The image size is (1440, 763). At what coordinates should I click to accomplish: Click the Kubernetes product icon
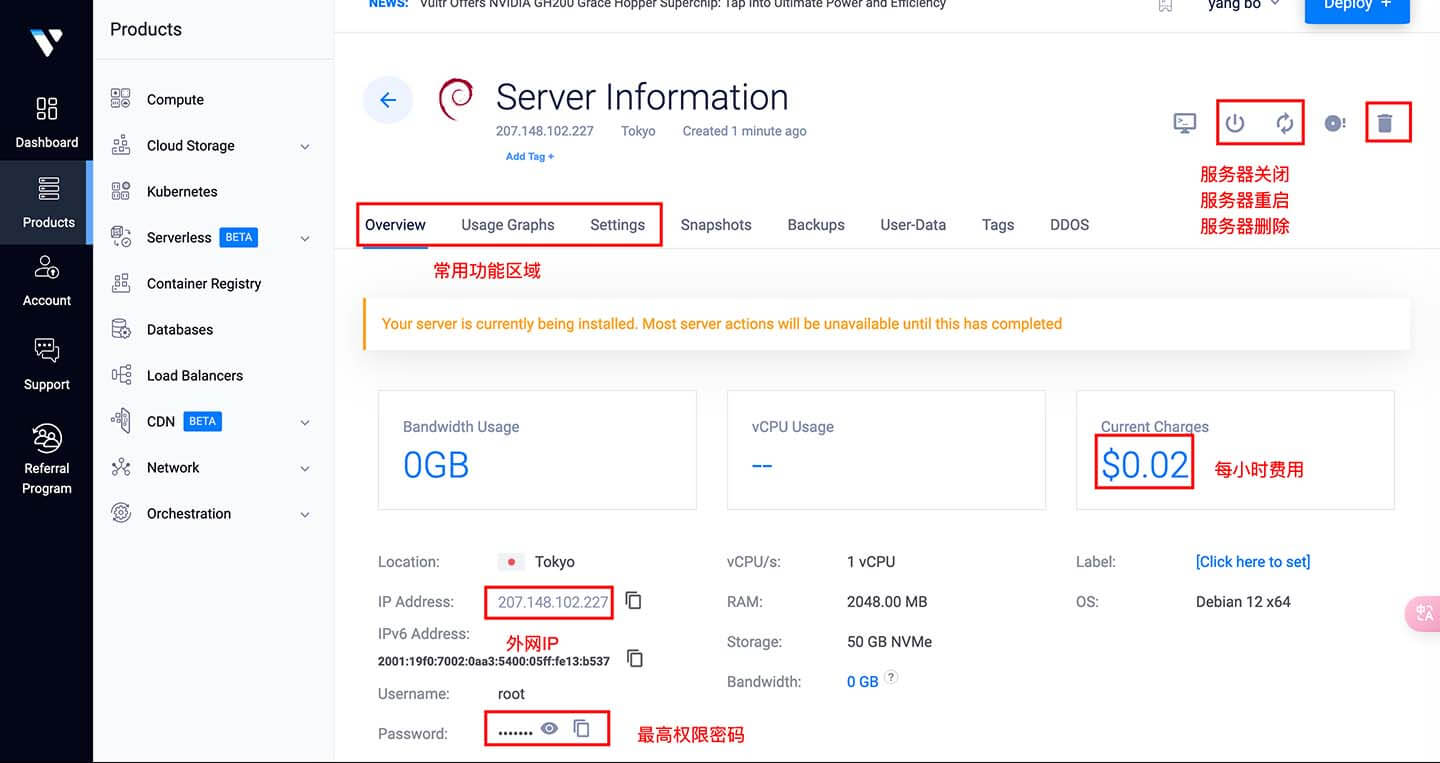pyautogui.click(x=121, y=191)
